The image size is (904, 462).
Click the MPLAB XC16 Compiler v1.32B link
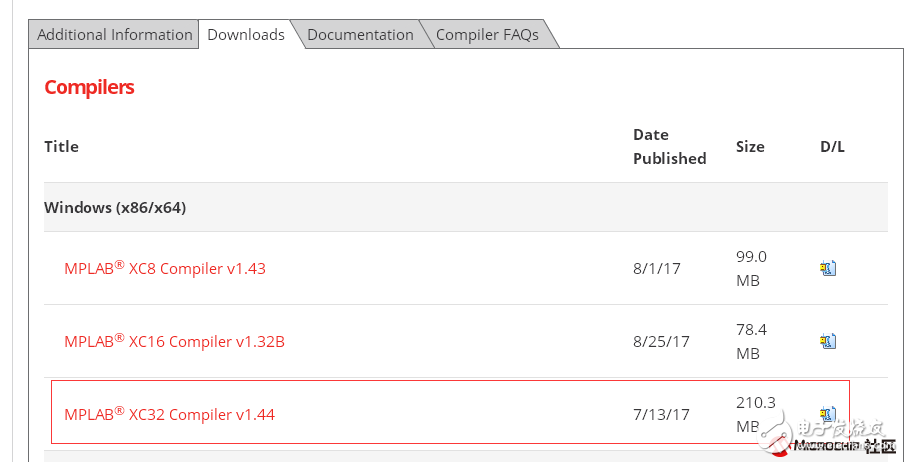click(174, 341)
